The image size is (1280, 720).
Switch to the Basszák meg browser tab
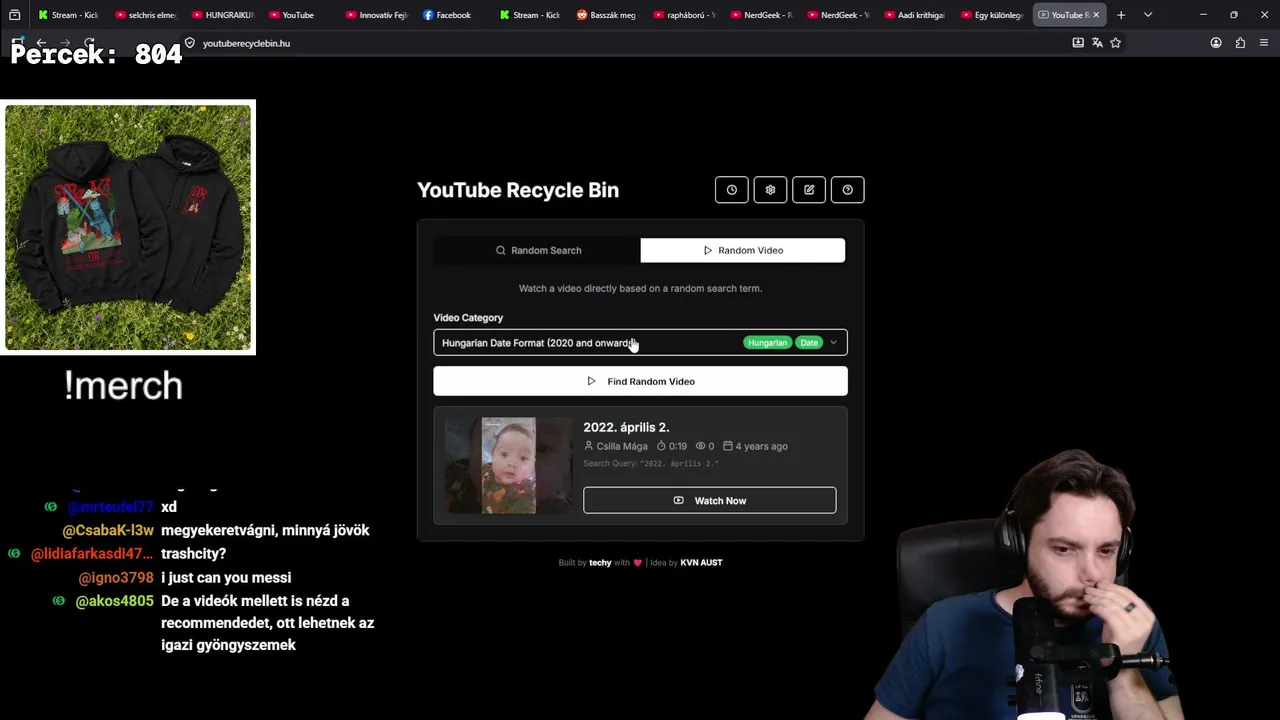point(606,15)
